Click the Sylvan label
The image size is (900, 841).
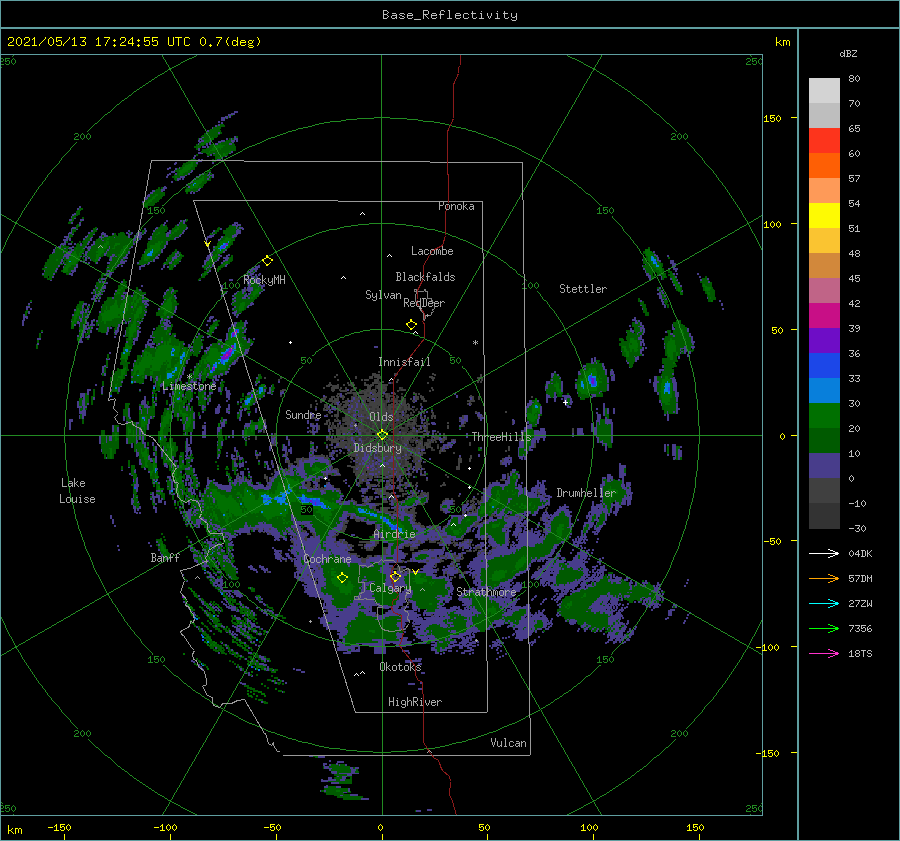[x=383, y=295]
